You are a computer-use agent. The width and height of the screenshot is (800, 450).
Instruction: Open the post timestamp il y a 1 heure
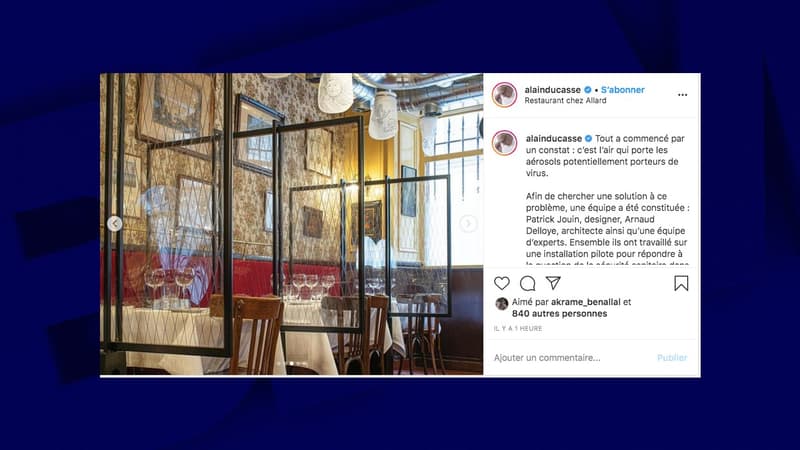(518, 329)
